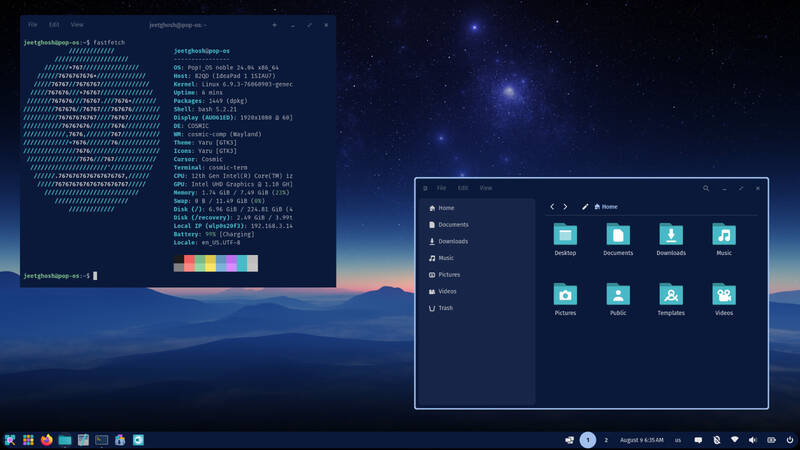Screen dimensions: 800x450
Task: Open the Public folder icon
Action: click(618, 295)
